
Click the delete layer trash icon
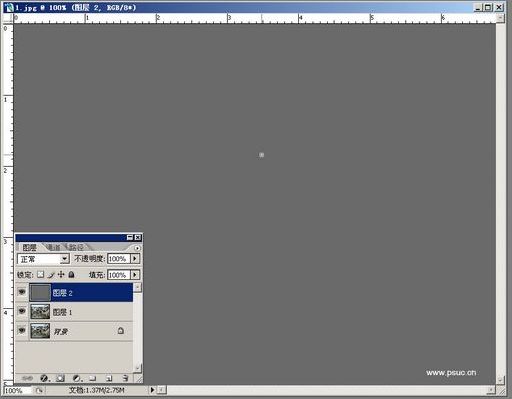pos(125,378)
